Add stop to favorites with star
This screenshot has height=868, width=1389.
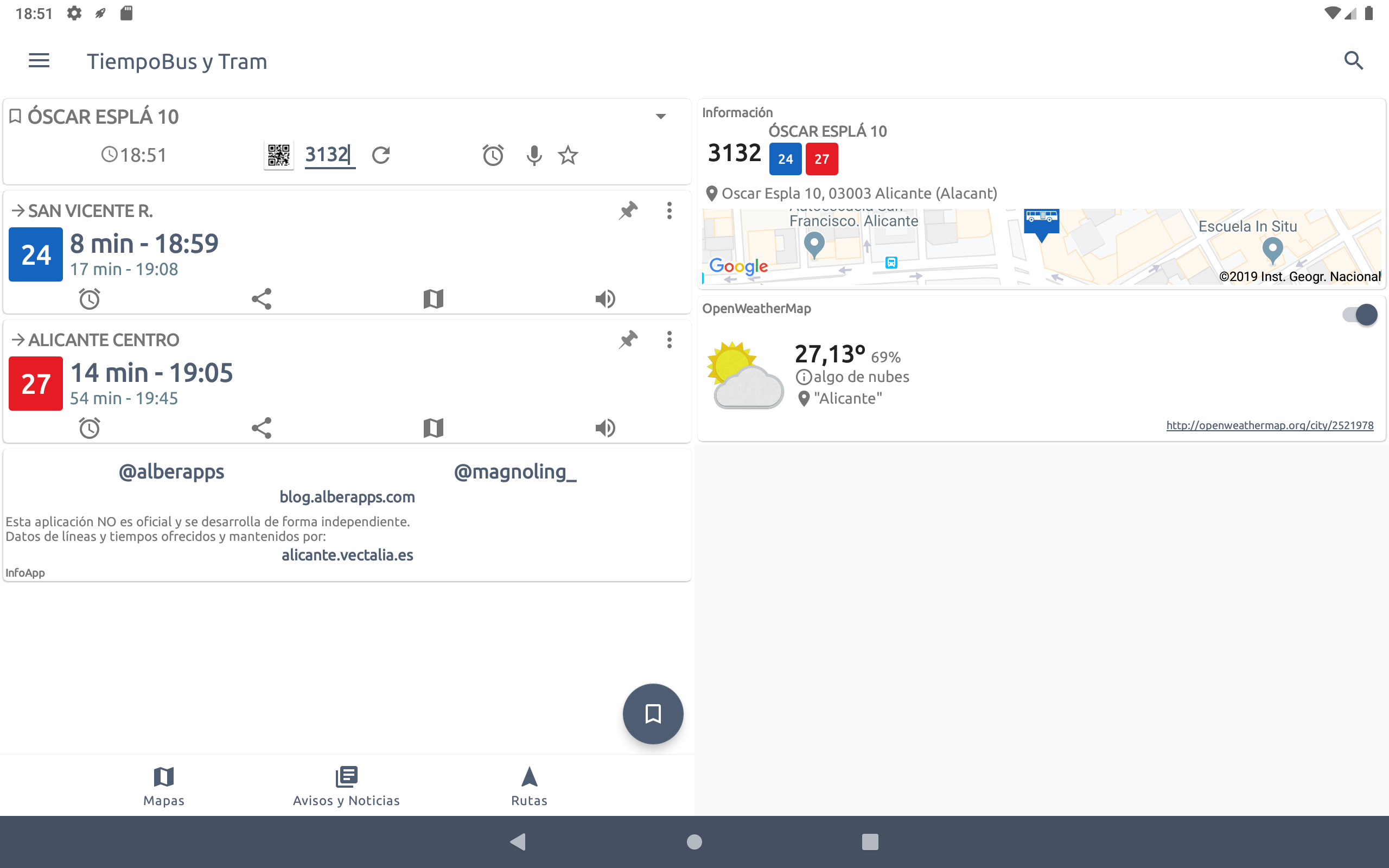[568, 155]
